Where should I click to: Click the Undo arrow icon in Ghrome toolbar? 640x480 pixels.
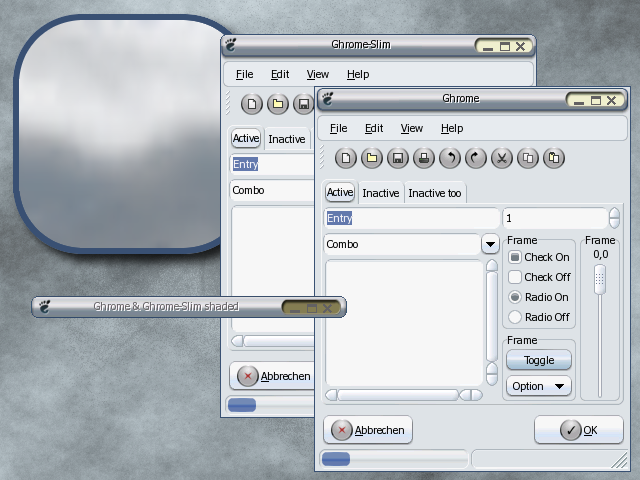pyautogui.click(x=450, y=158)
